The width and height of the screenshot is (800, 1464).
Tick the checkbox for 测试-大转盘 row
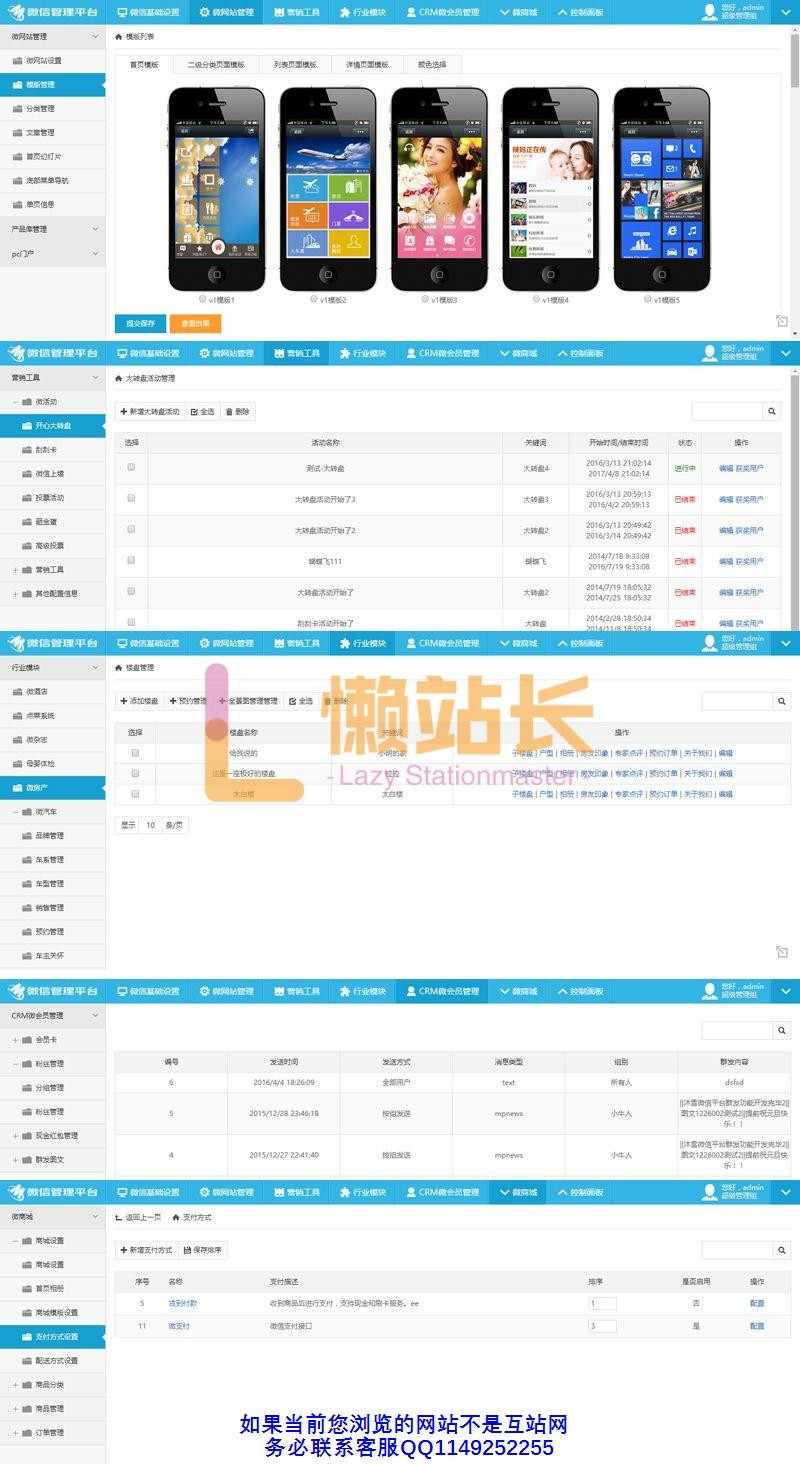click(x=131, y=467)
